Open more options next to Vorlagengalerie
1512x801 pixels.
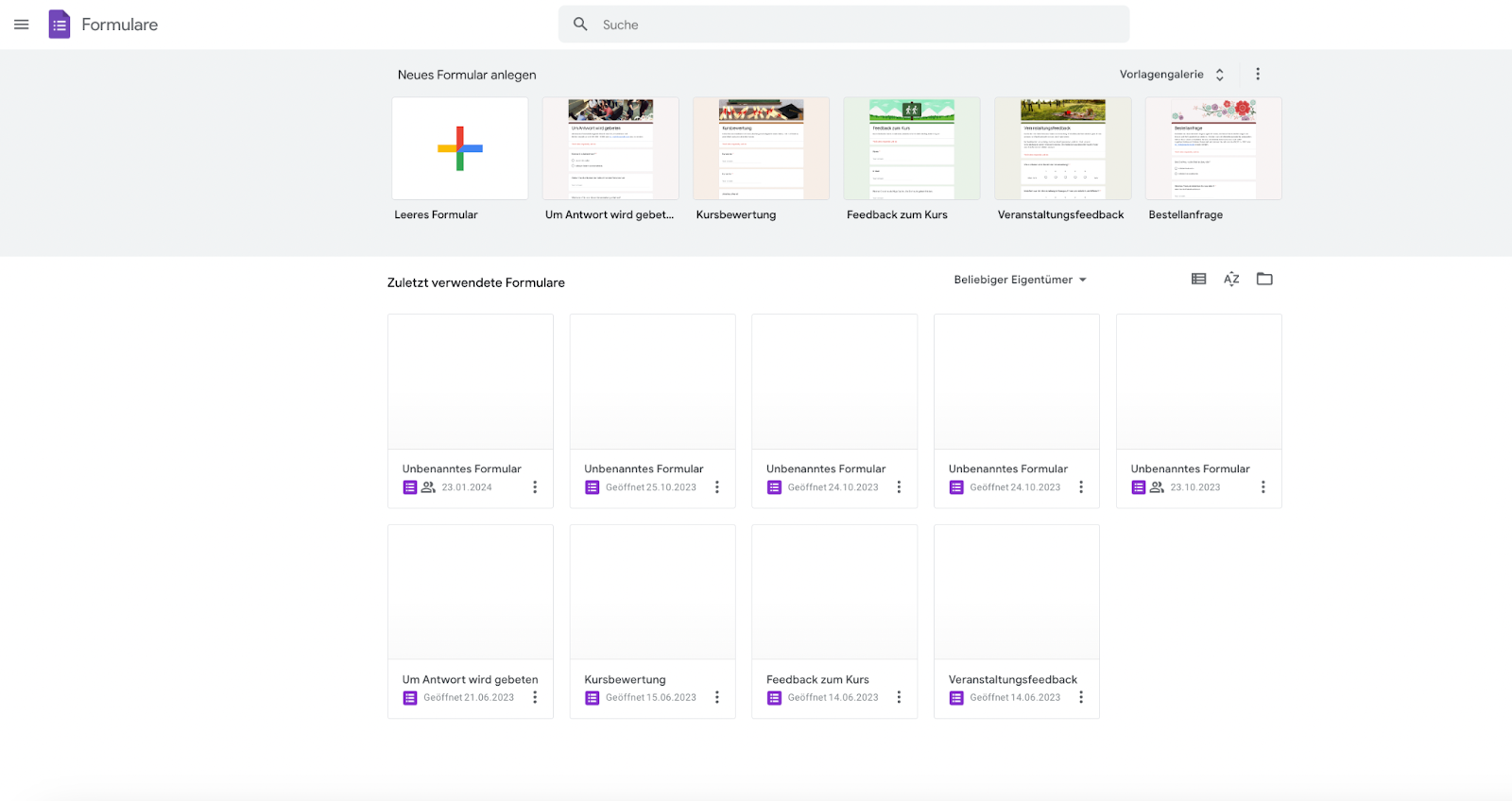coord(1258,74)
